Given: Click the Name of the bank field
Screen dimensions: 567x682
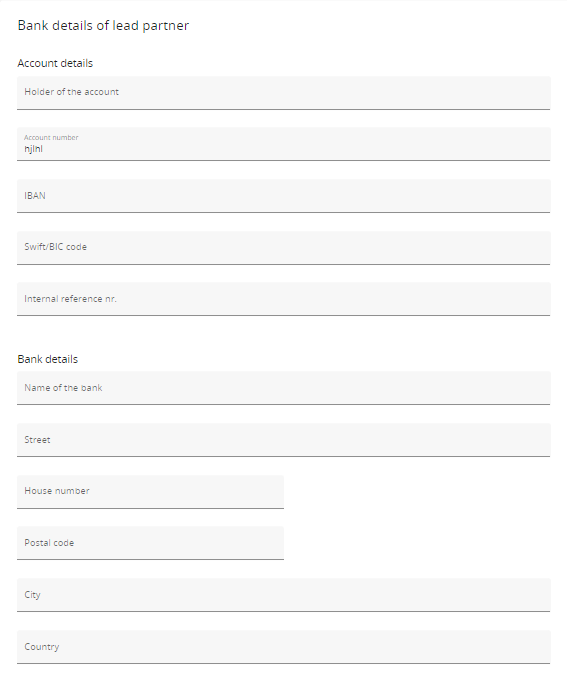Looking at the screenshot, I should [284, 388].
